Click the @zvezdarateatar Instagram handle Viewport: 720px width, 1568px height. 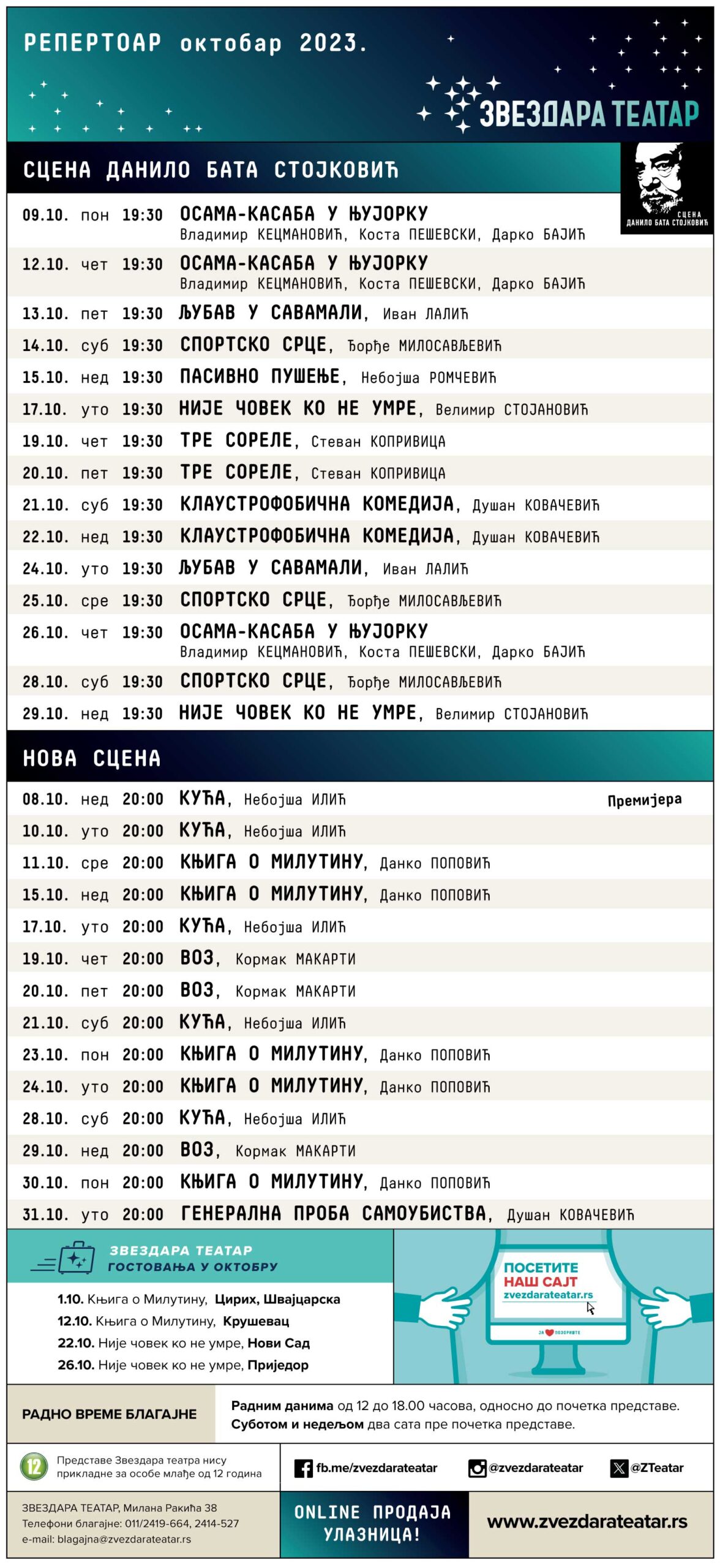pyautogui.click(x=535, y=1468)
